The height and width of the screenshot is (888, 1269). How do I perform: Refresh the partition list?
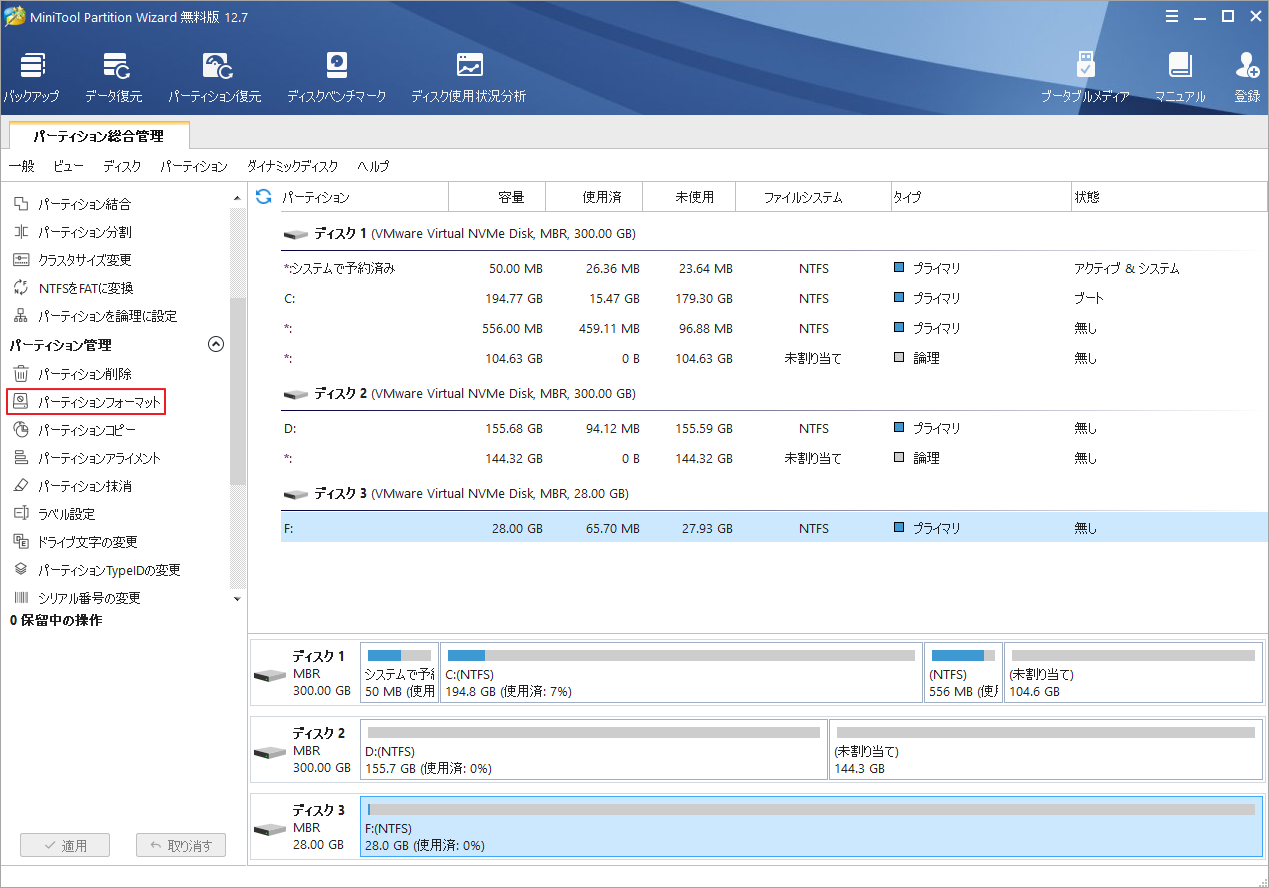262,197
